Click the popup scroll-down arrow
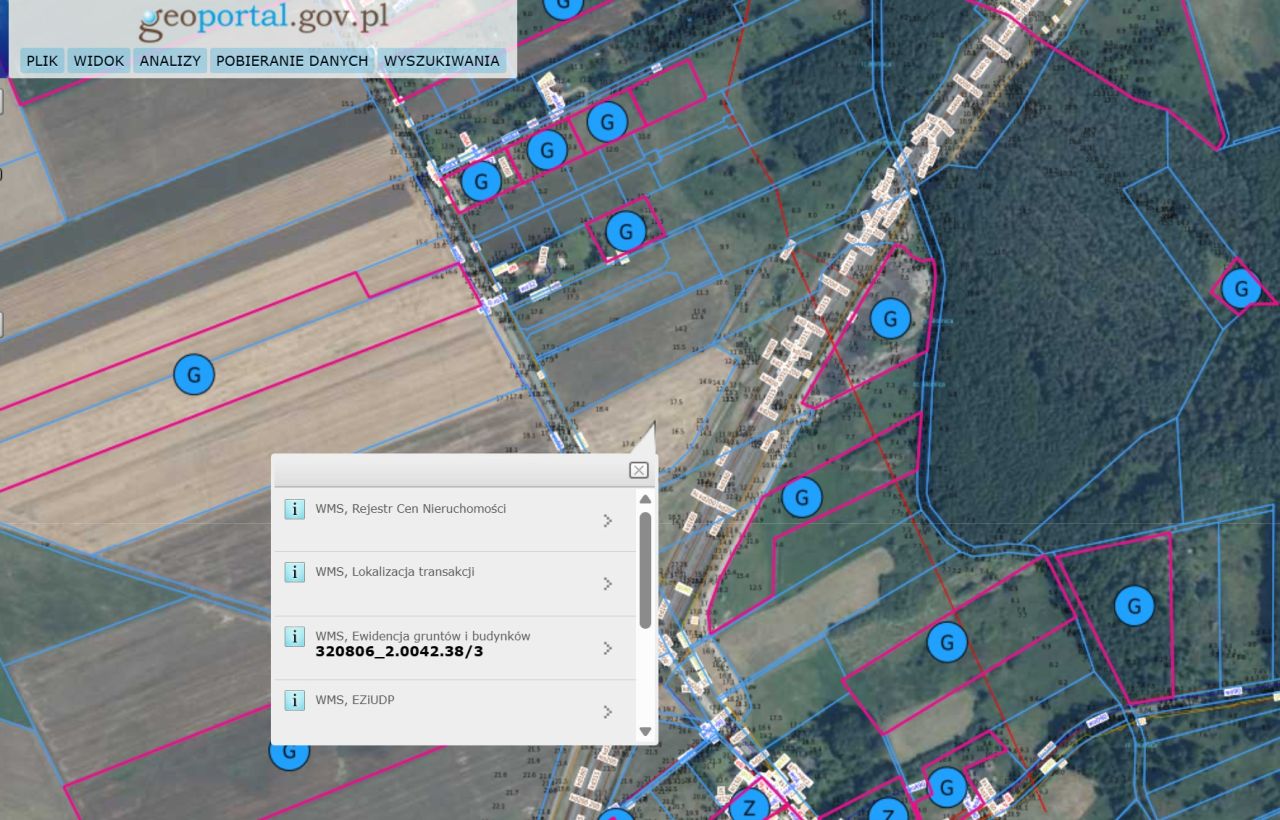Viewport: 1280px width, 820px height. (x=645, y=731)
